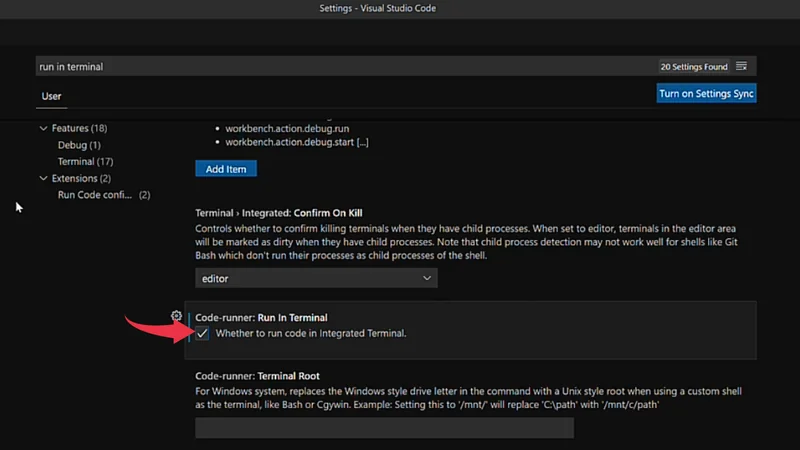Toggle the Run In Terminal checkbox
The width and height of the screenshot is (800, 450).
[x=203, y=333]
